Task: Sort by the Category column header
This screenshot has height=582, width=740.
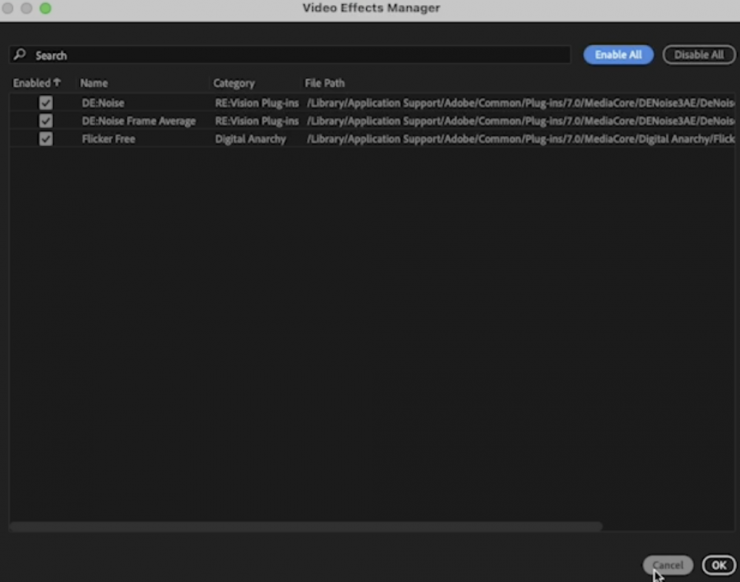Action: [234, 83]
